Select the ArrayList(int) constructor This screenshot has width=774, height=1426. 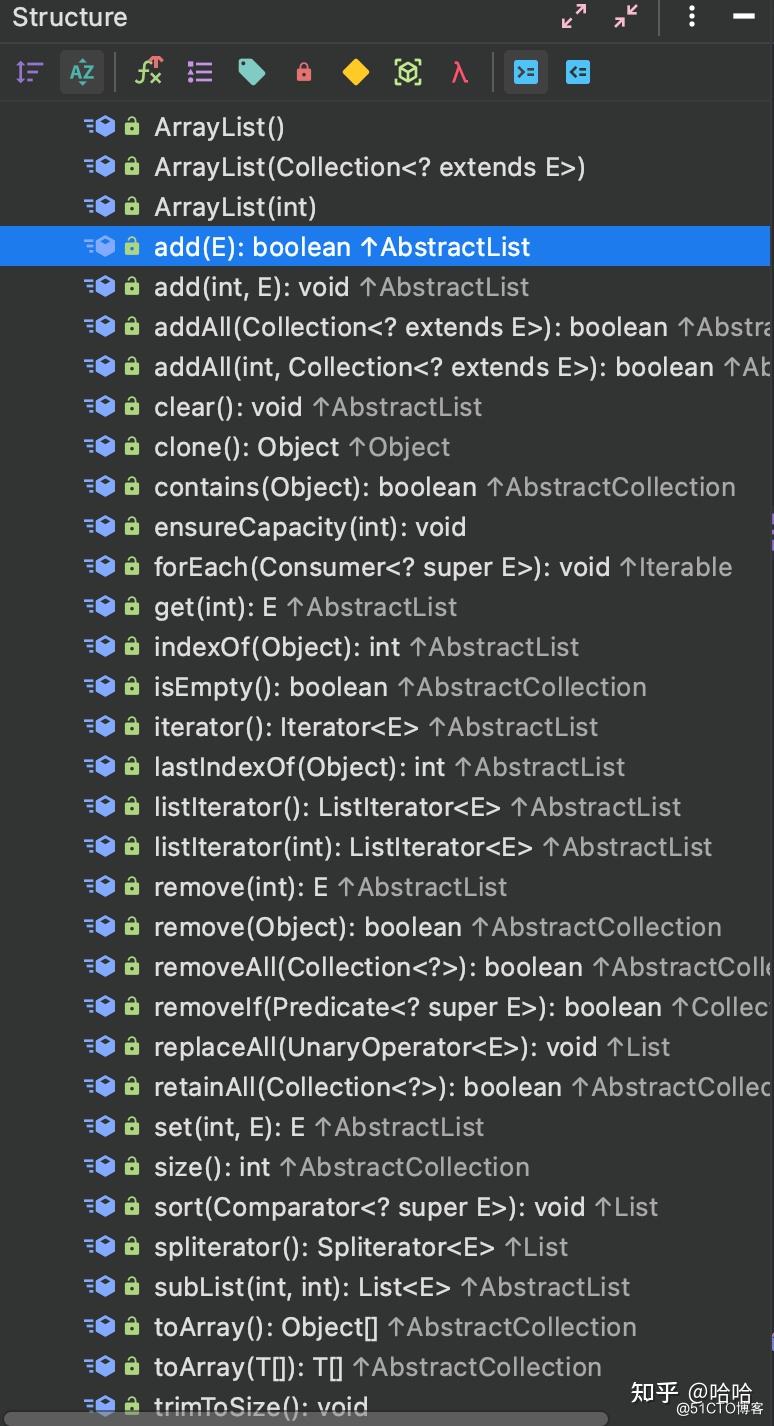click(235, 207)
